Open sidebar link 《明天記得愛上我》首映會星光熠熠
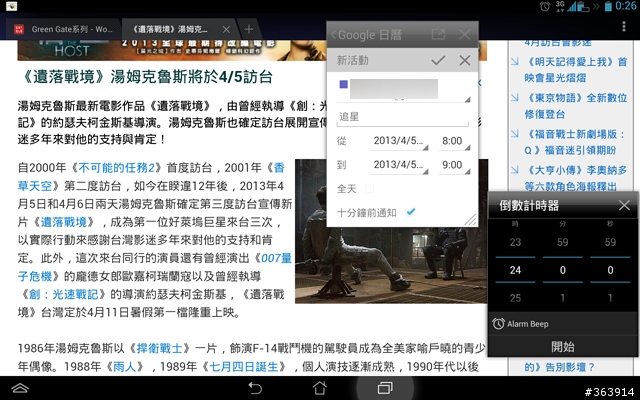 pyautogui.click(x=576, y=70)
